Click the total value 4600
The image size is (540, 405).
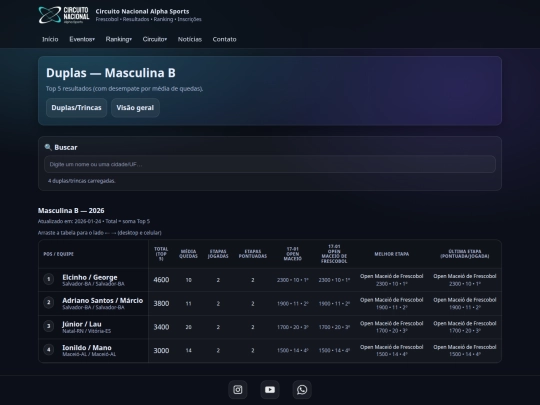(161, 280)
